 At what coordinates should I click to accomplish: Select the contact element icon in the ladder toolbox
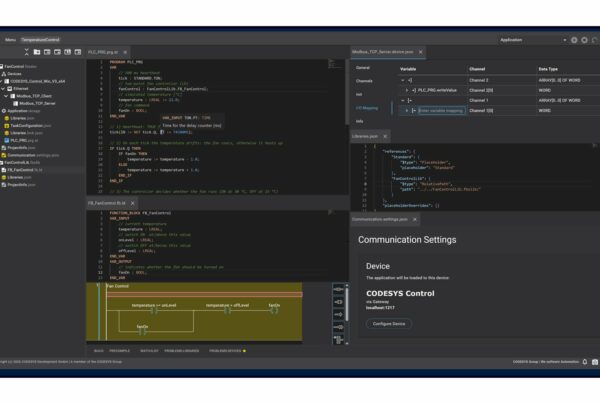coord(338,290)
